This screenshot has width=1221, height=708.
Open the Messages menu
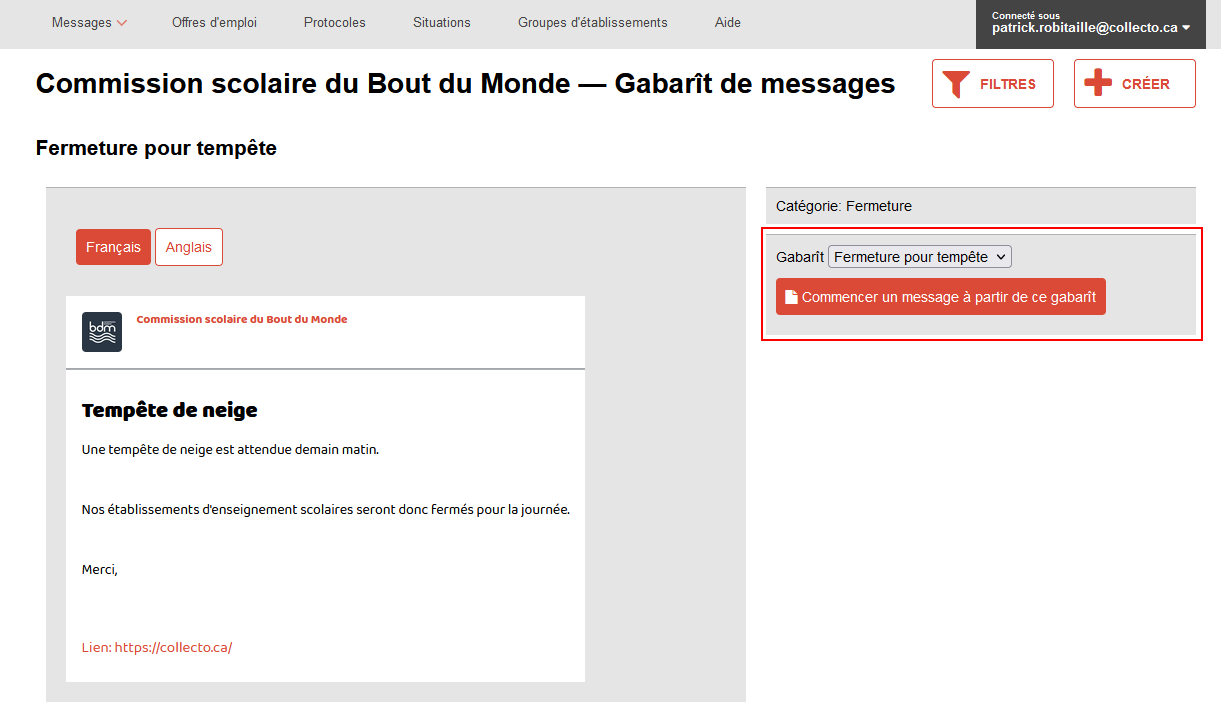click(89, 23)
